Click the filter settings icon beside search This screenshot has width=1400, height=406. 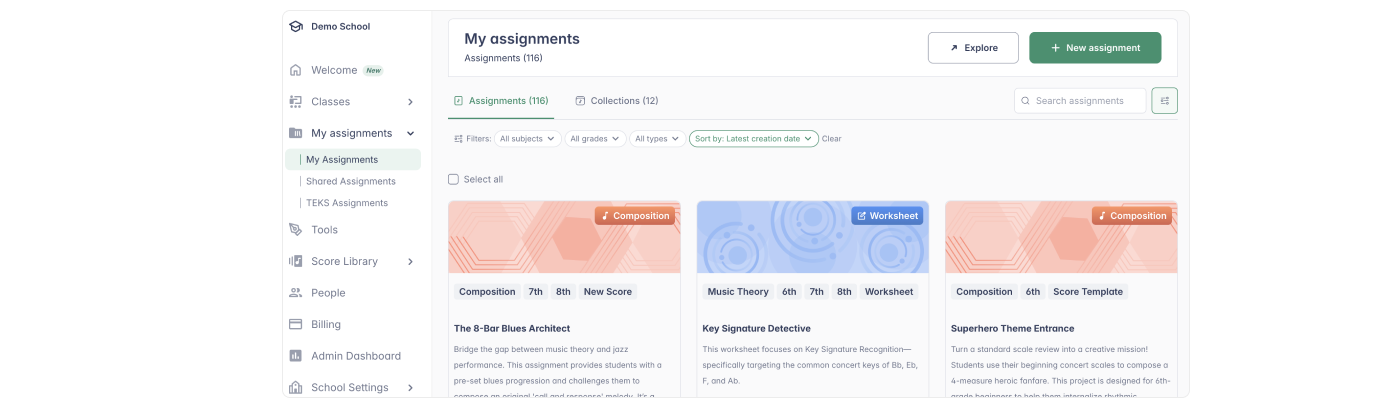[1164, 101]
